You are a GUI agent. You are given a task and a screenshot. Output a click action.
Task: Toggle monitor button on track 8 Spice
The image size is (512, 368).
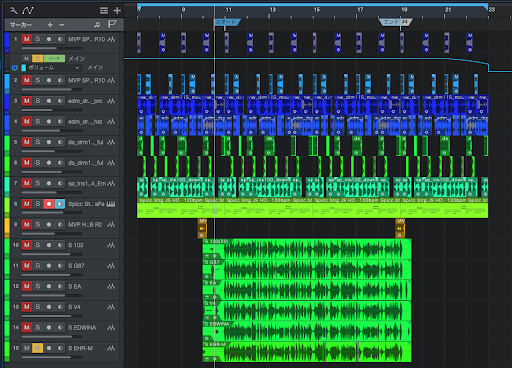[x=60, y=204]
